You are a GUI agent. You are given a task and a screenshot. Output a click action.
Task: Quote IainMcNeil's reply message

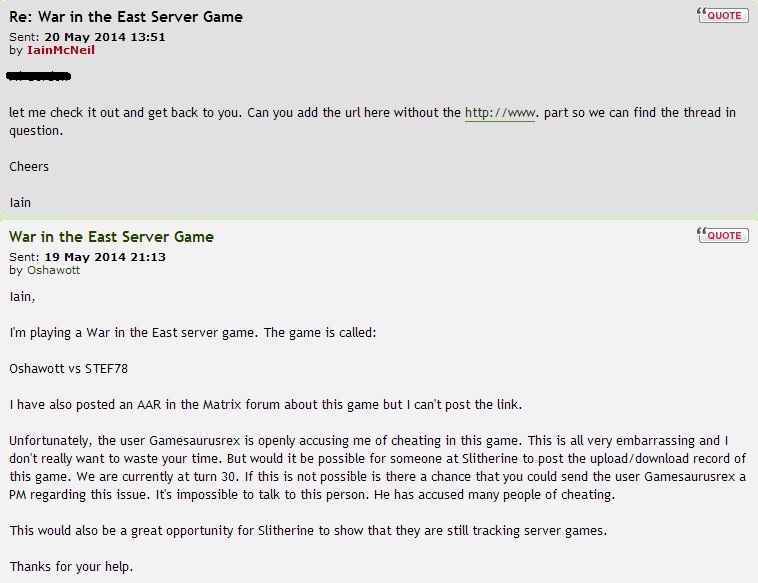(727, 16)
